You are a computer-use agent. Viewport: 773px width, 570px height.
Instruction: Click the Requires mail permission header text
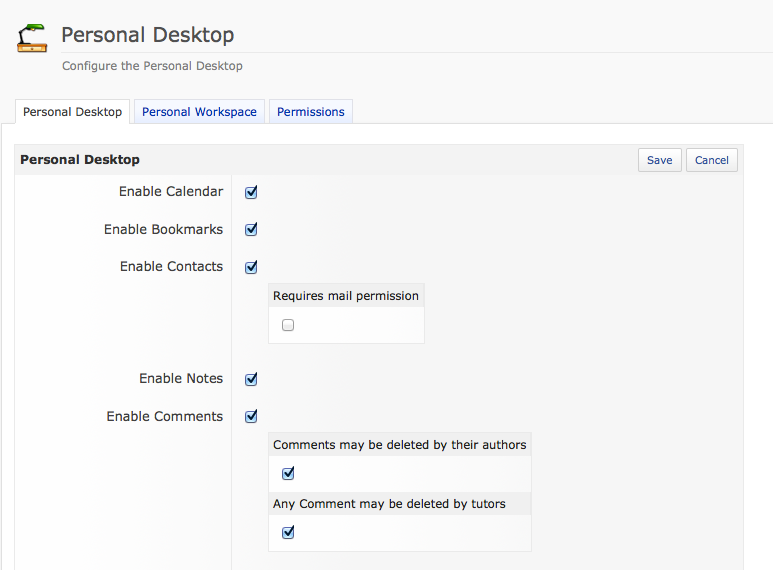tap(345, 296)
